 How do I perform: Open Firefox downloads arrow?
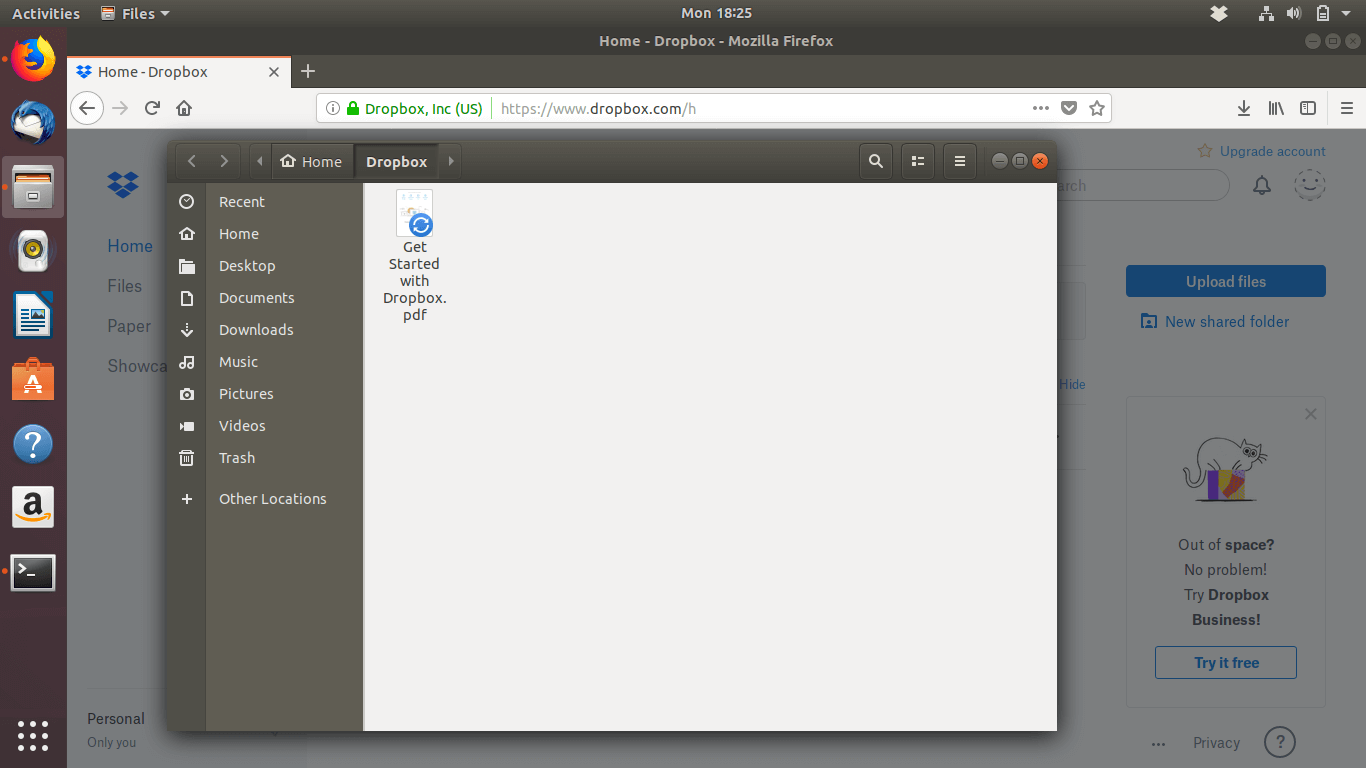[1244, 108]
